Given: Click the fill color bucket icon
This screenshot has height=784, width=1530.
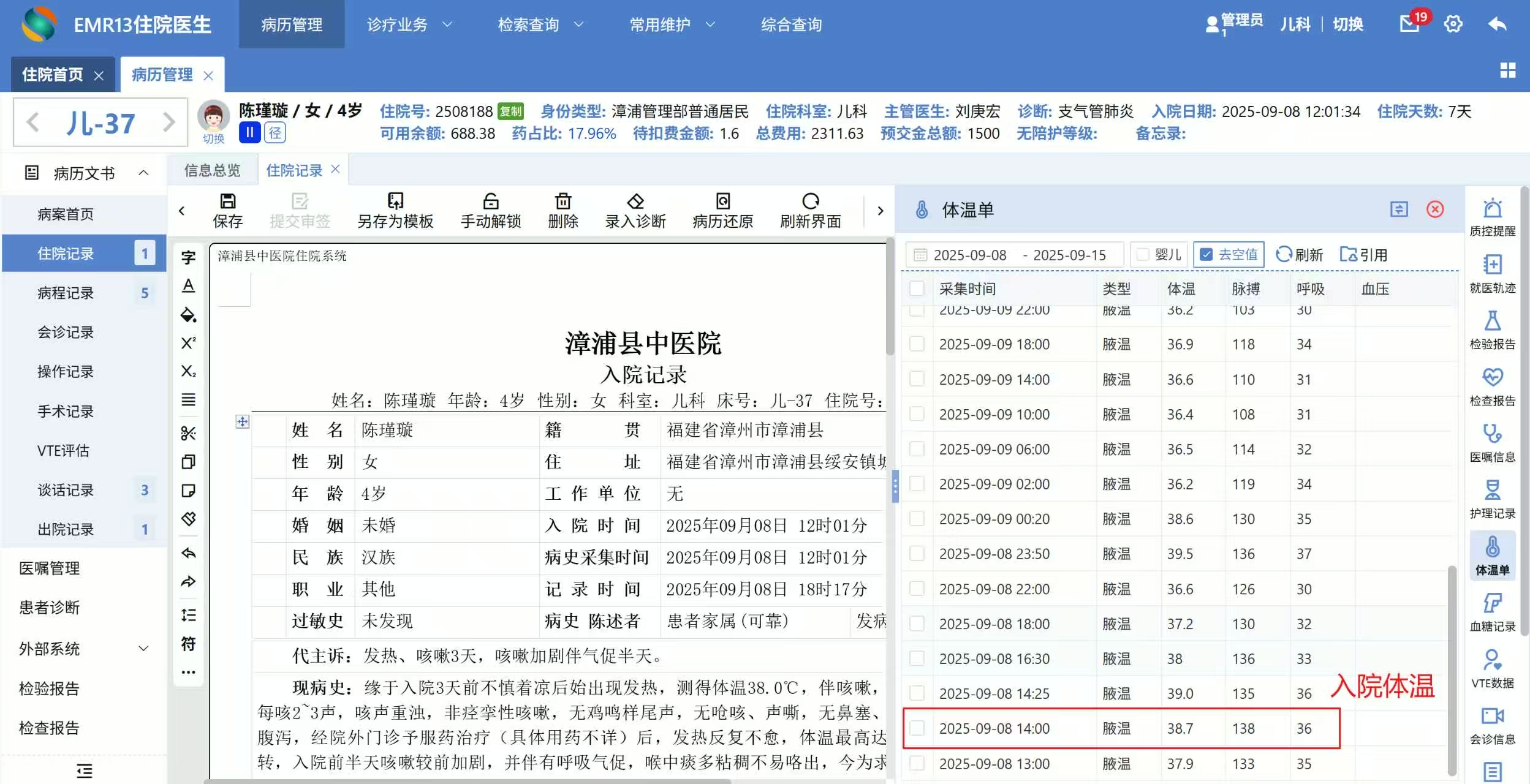Looking at the screenshot, I should click(188, 315).
